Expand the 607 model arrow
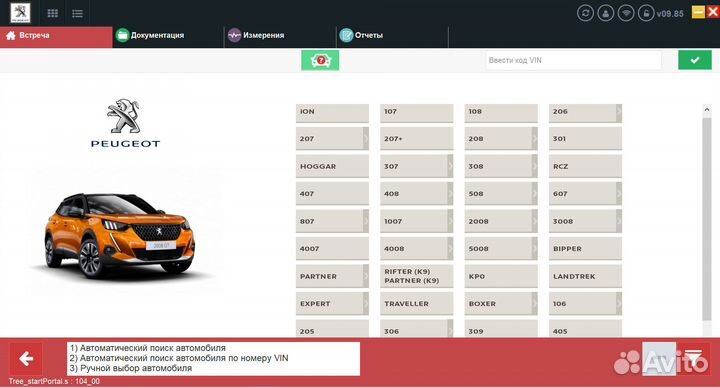 tap(619, 194)
